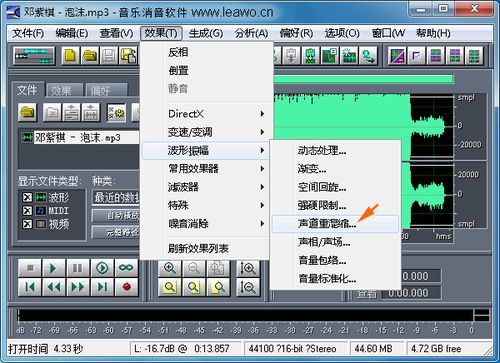Toggle the MIDI file type checkbox
The height and width of the screenshot is (363, 500).
tap(27, 211)
